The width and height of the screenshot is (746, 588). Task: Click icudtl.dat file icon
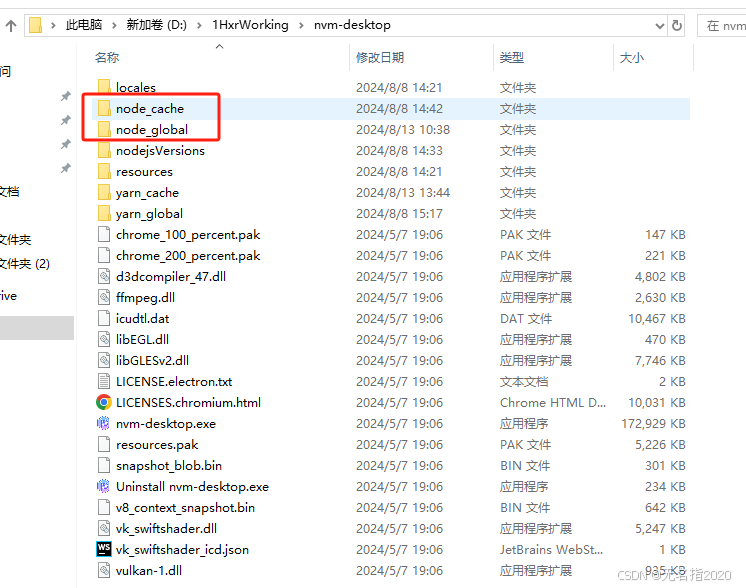104,318
